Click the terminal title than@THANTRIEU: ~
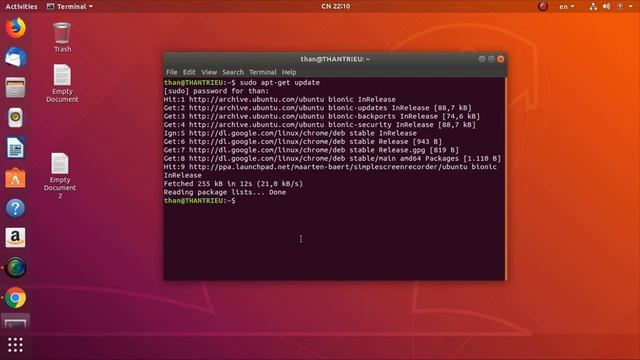The image size is (640, 360). (x=335, y=59)
